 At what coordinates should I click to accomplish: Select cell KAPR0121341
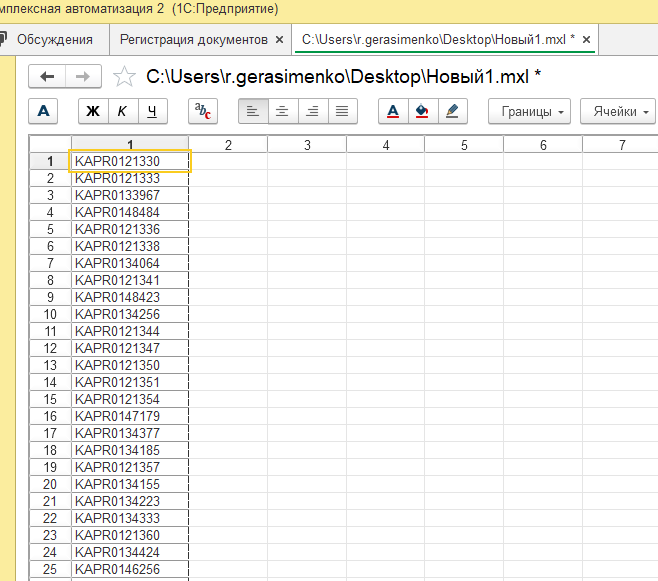[130, 280]
